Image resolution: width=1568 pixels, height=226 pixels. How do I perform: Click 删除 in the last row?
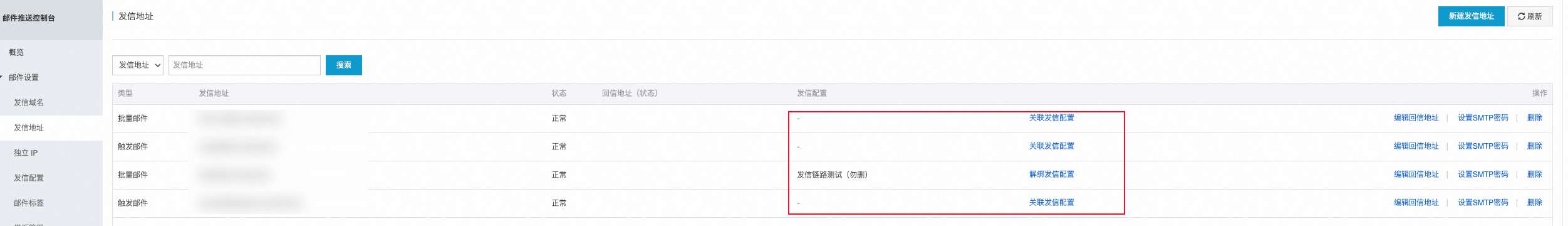[1534, 203]
